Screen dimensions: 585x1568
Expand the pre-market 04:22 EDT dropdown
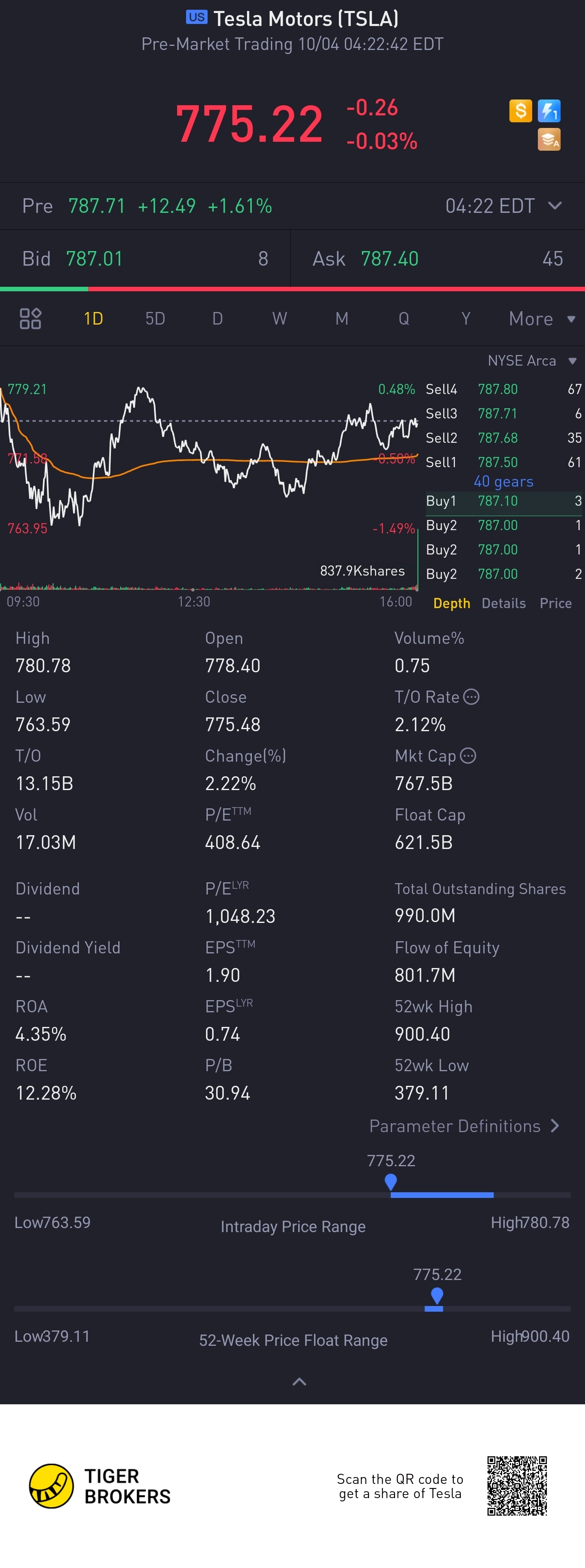click(x=503, y=206)
